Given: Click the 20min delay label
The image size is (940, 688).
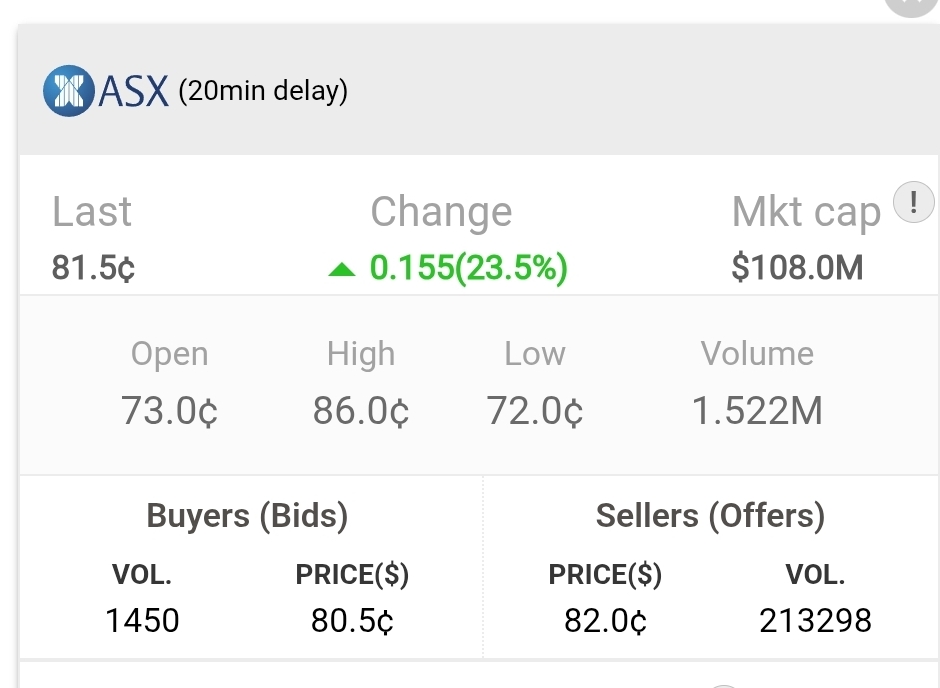Looking at the screenshot, I should pyautogui.click(x=263, y=91).
